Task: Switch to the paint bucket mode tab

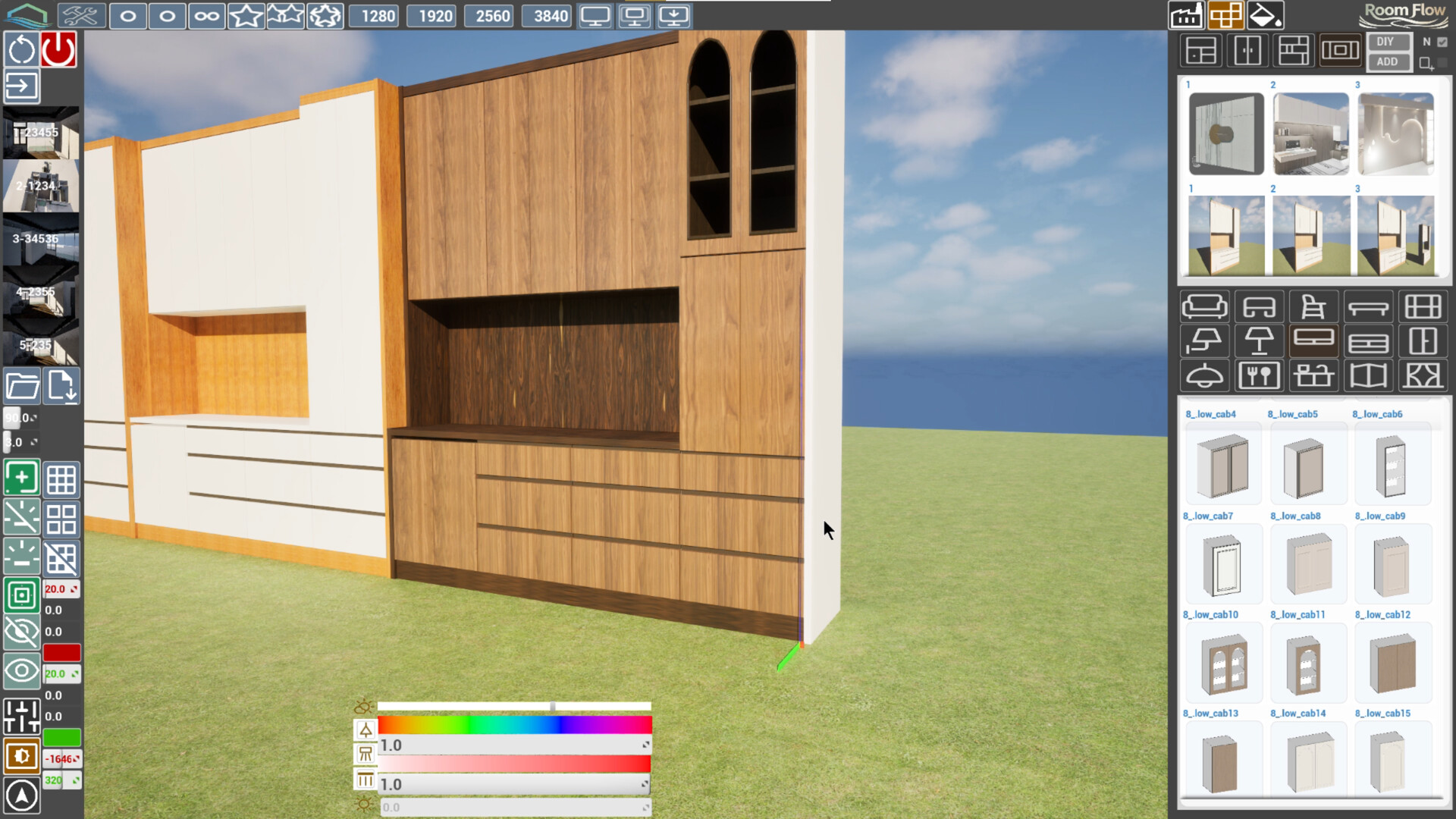Action: coord(1265,14)
